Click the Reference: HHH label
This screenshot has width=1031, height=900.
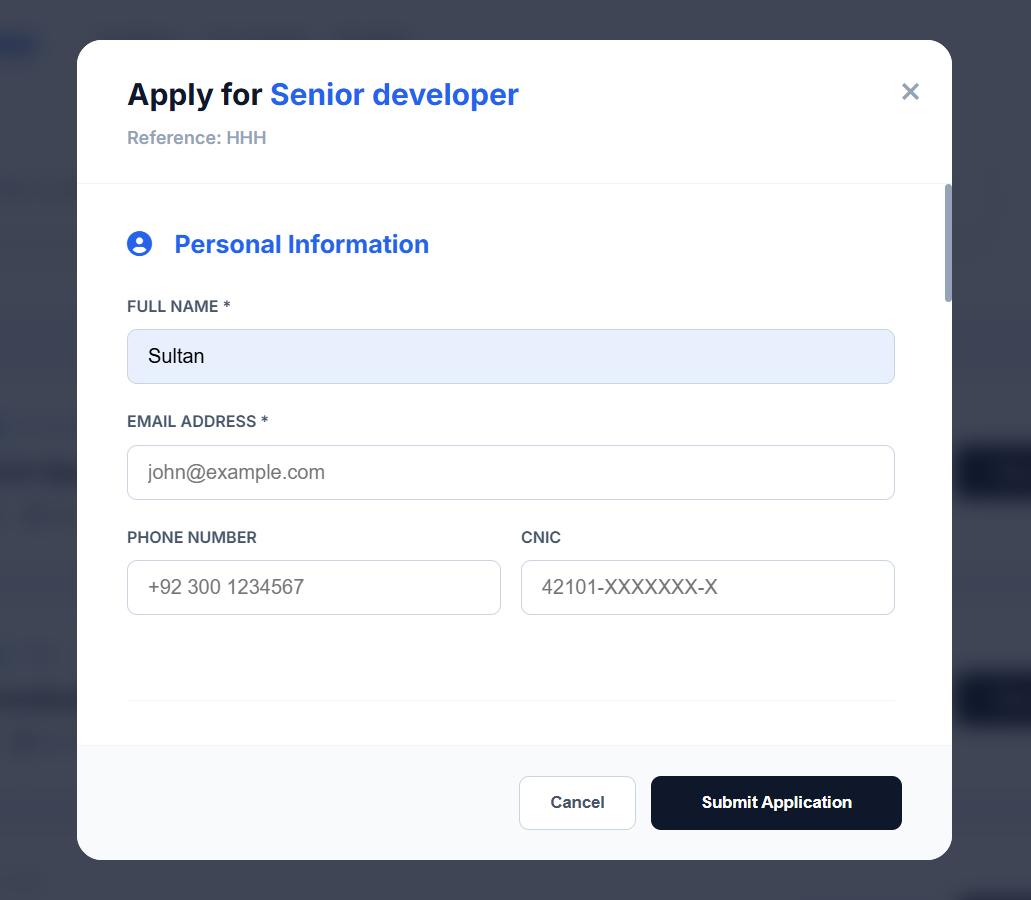point(196,137)
